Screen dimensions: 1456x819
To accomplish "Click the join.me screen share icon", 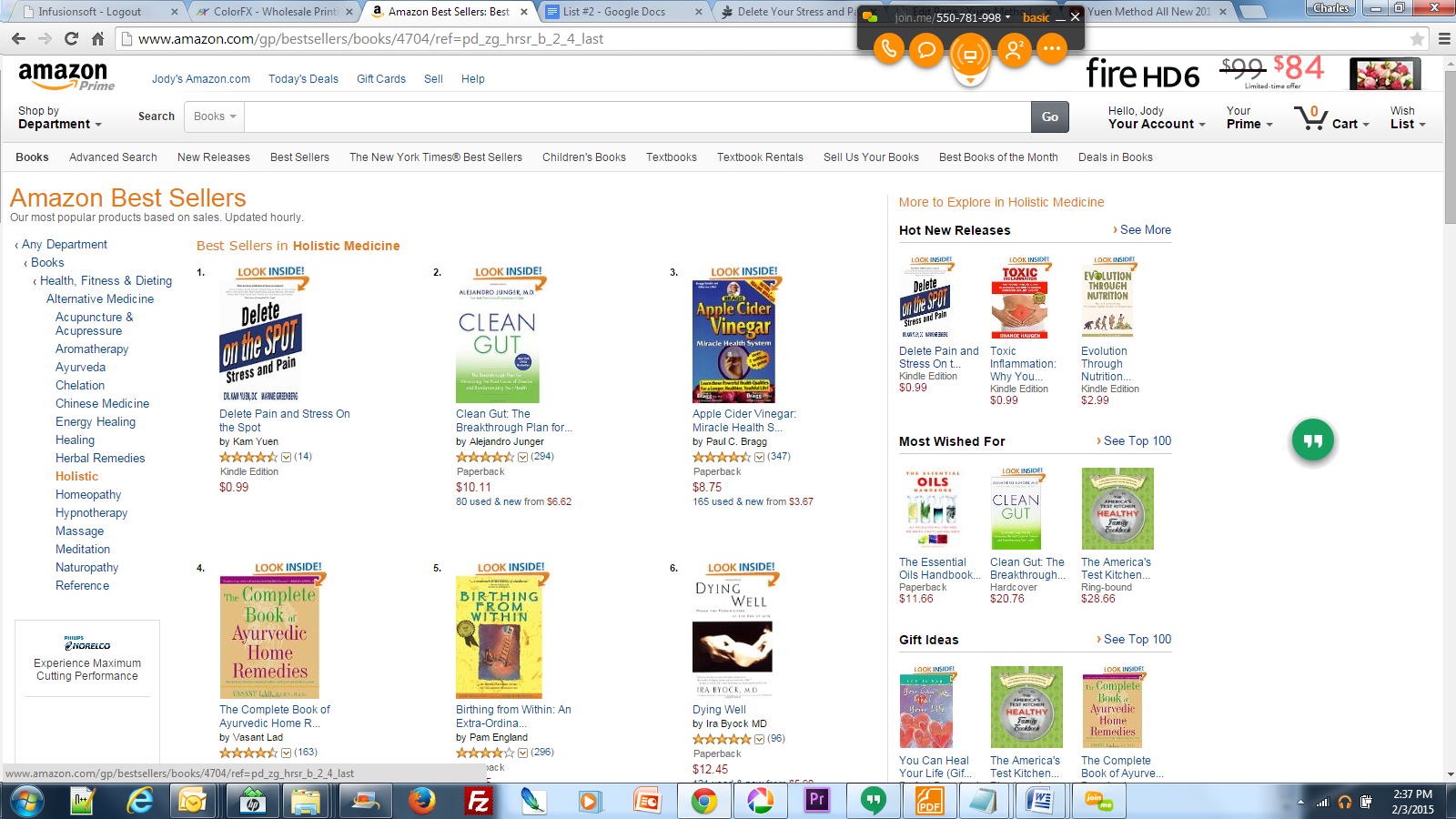I will point(970,55).
